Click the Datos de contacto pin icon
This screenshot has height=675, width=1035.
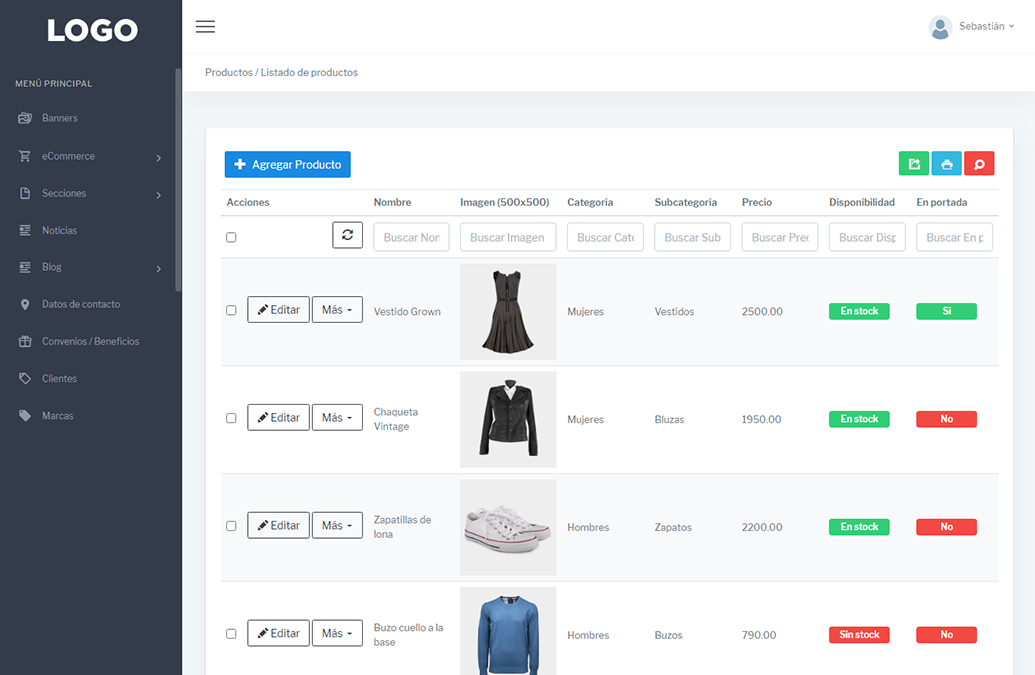point(25,304)
